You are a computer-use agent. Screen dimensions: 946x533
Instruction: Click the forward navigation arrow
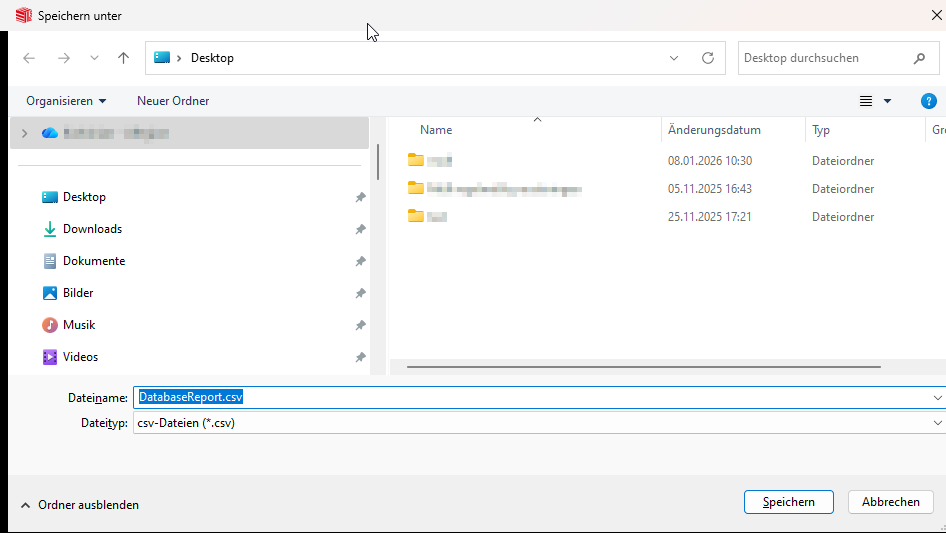63,58
